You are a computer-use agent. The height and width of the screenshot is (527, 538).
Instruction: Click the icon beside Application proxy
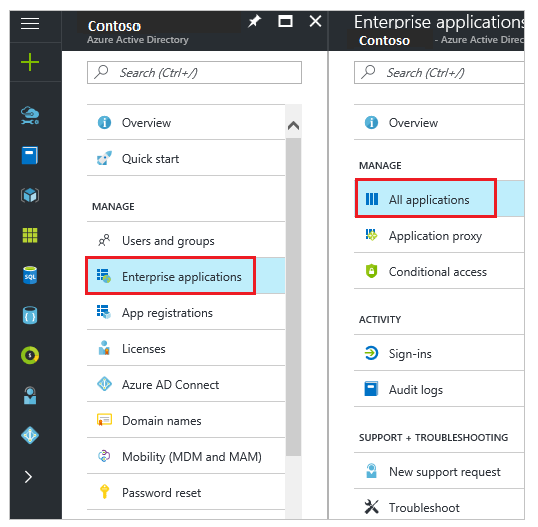tap(371, 235)
